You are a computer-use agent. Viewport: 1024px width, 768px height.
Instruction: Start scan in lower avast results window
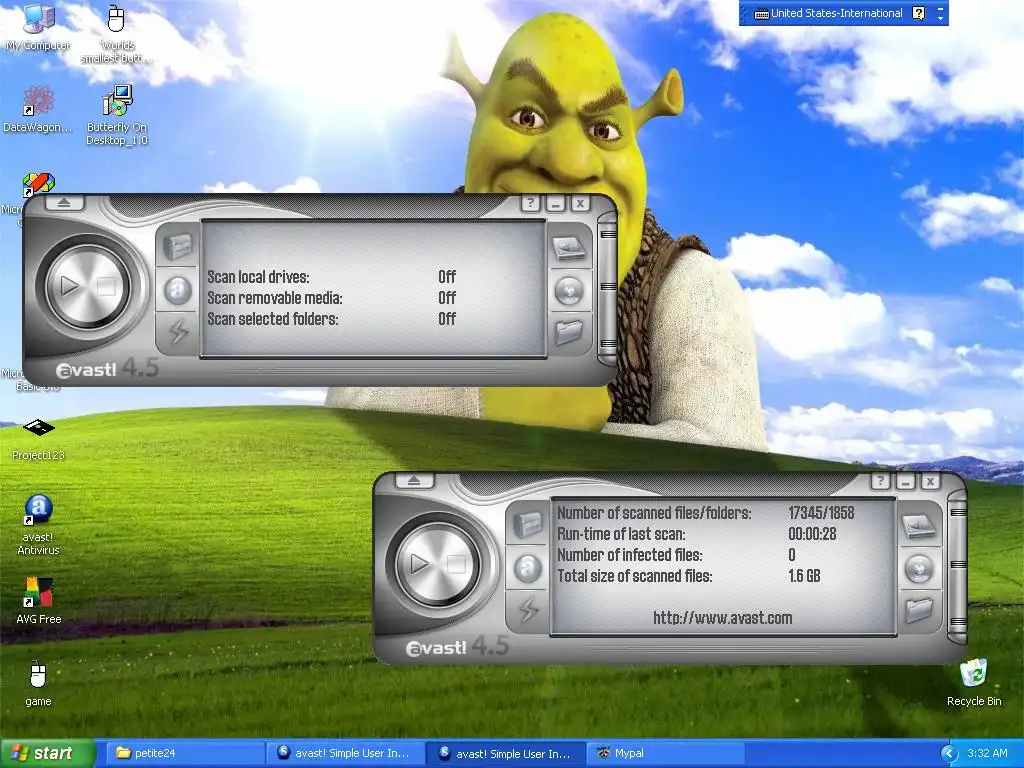[419, 564]
